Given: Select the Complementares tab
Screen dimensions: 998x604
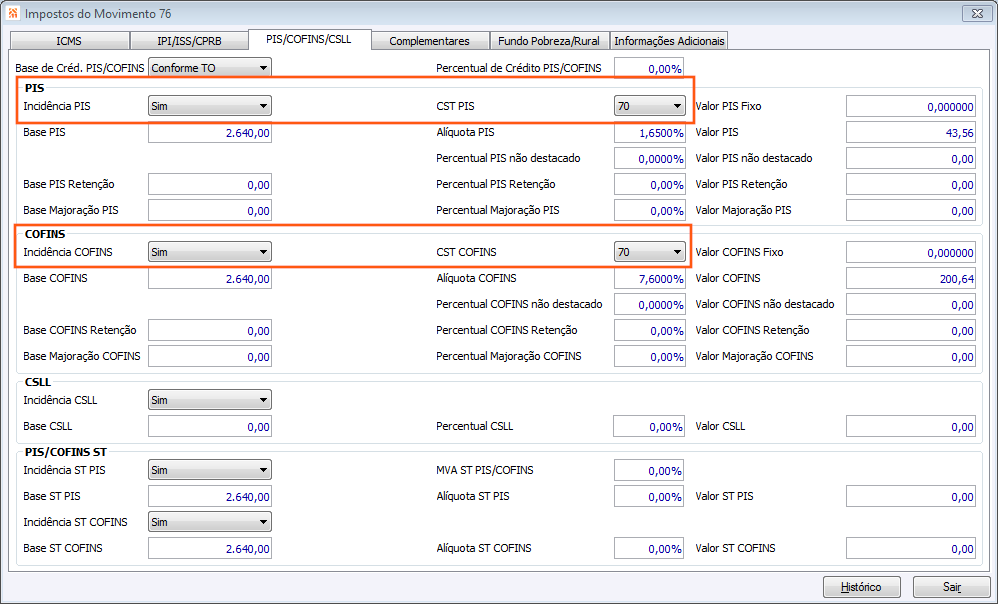Looking at the screenshot, I should 429,41.
